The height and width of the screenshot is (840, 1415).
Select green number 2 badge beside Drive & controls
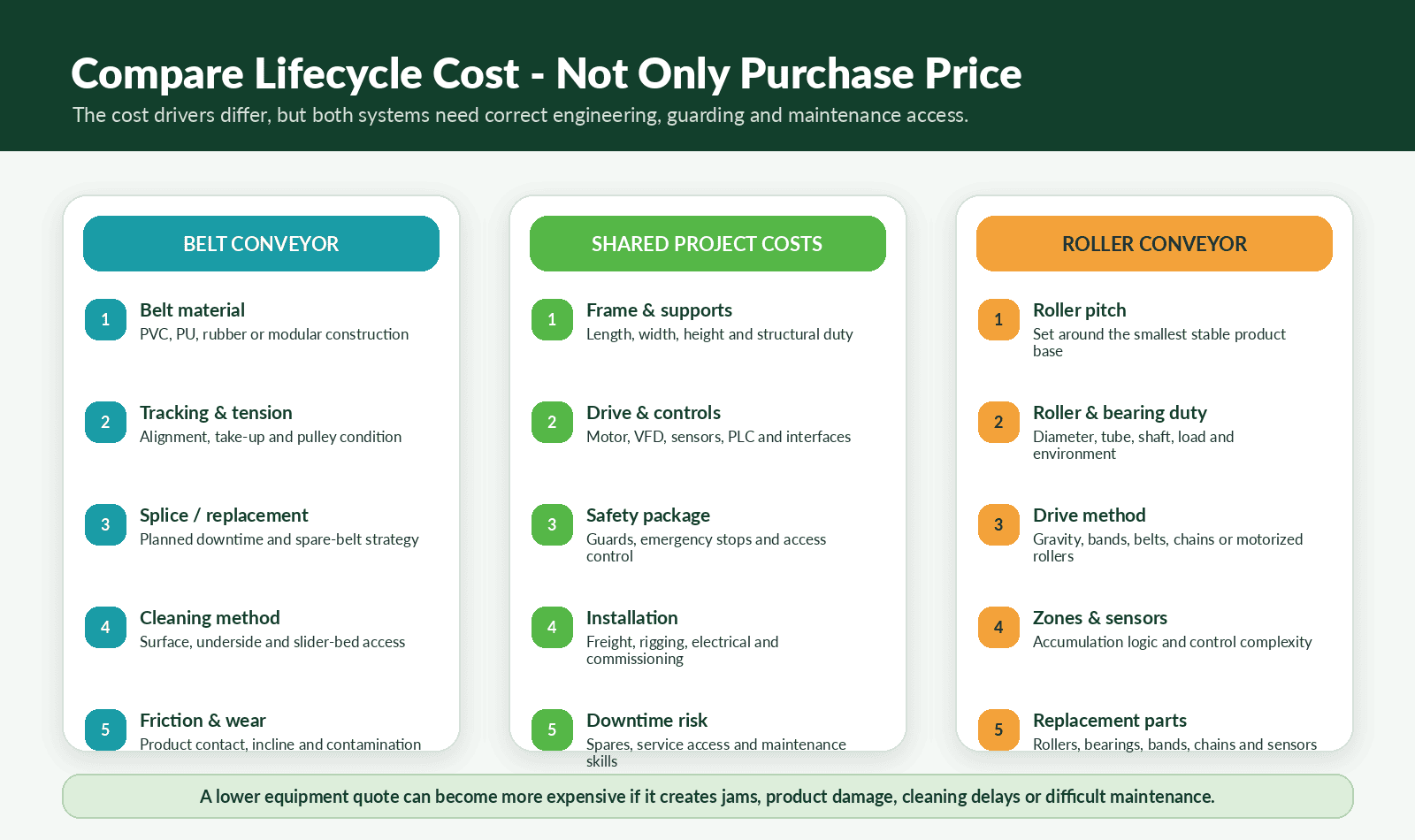point(552,422)
